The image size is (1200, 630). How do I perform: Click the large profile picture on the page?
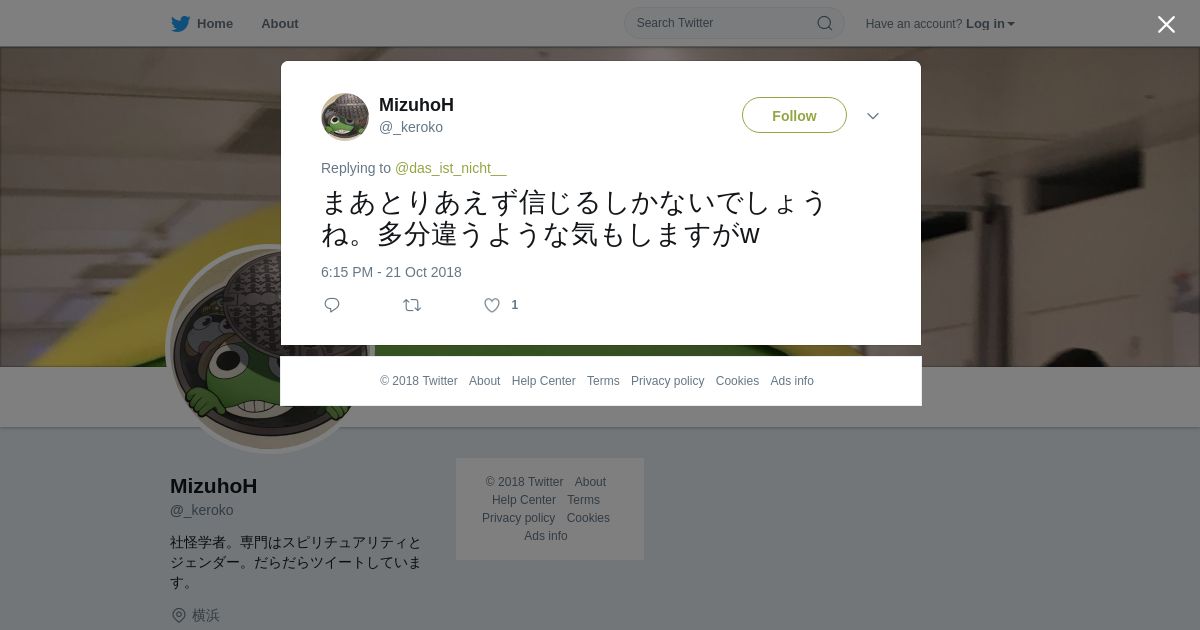pyautogui.click(x=268, y=349)
